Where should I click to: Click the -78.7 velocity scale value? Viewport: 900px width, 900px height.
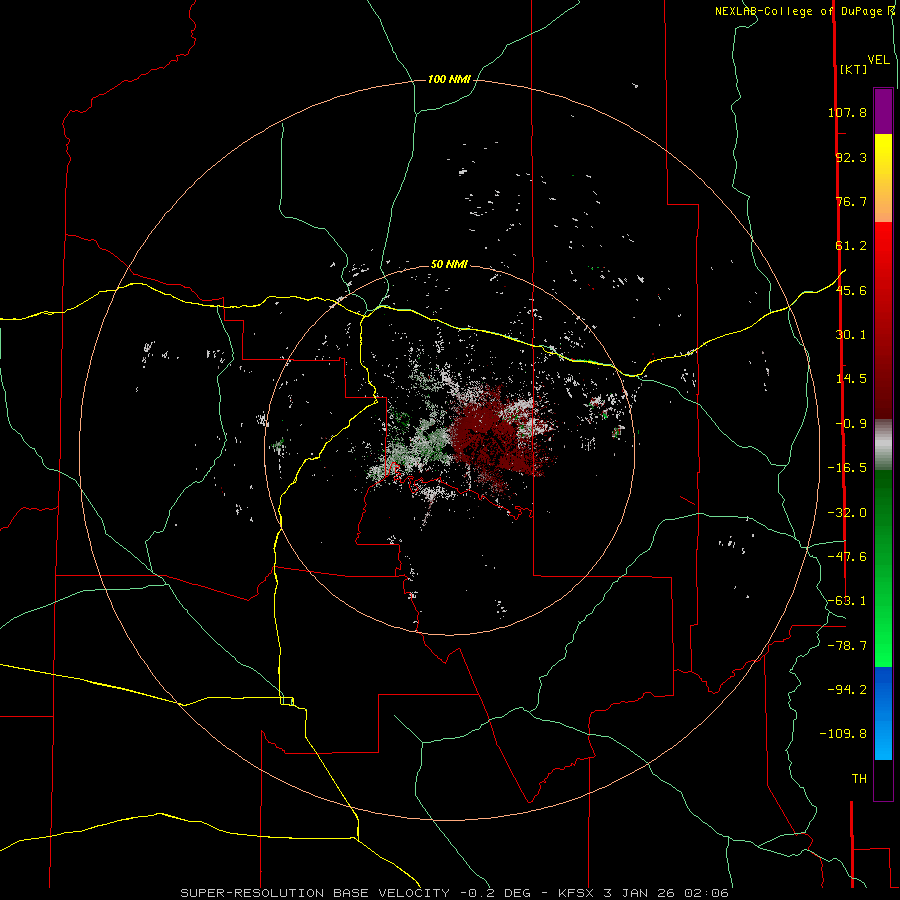847,646
